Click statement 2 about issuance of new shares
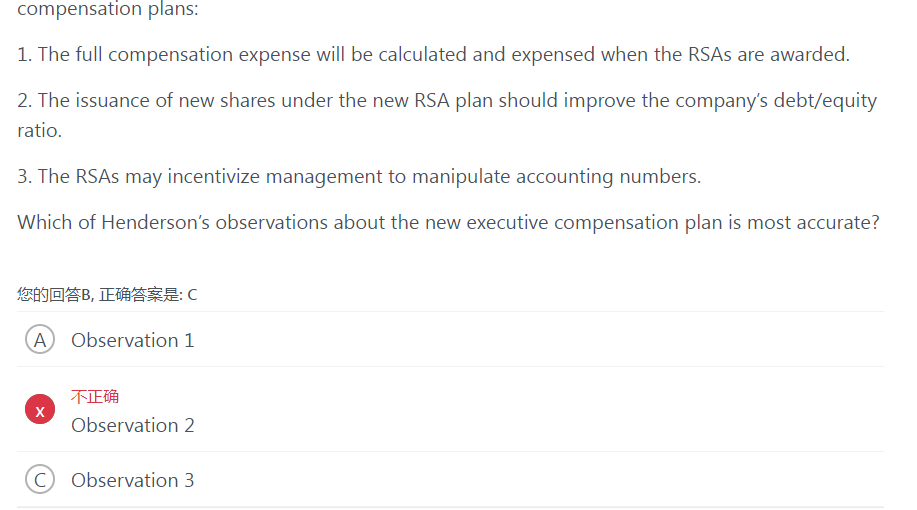917x510 pixels. tap(447, 115)
